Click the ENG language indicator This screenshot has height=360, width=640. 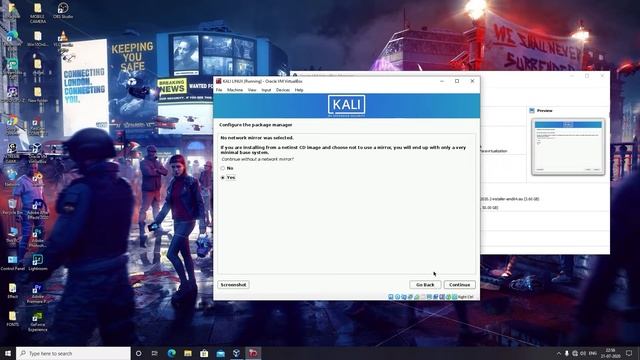click(x=593, y=353)
